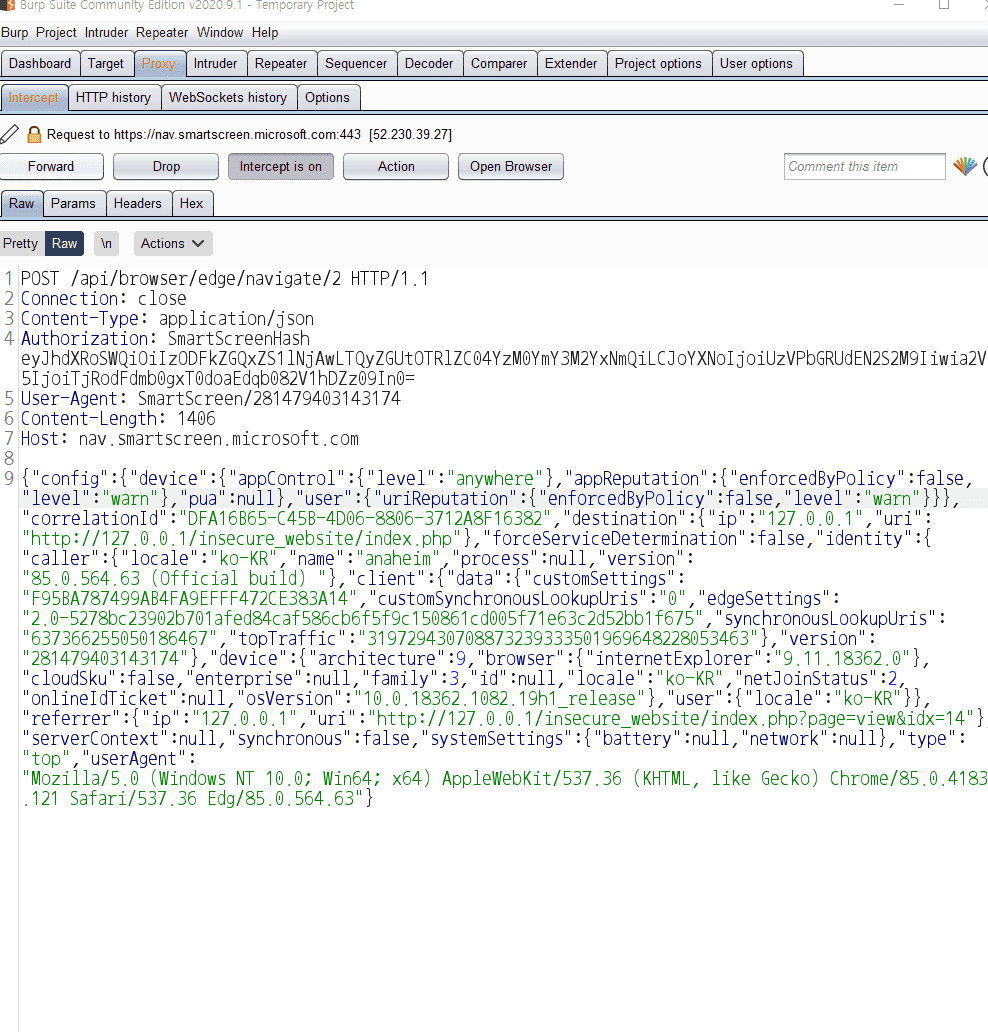988x1032 pixels.
Task: Select the Decoder tab
Action: point(429,63)
